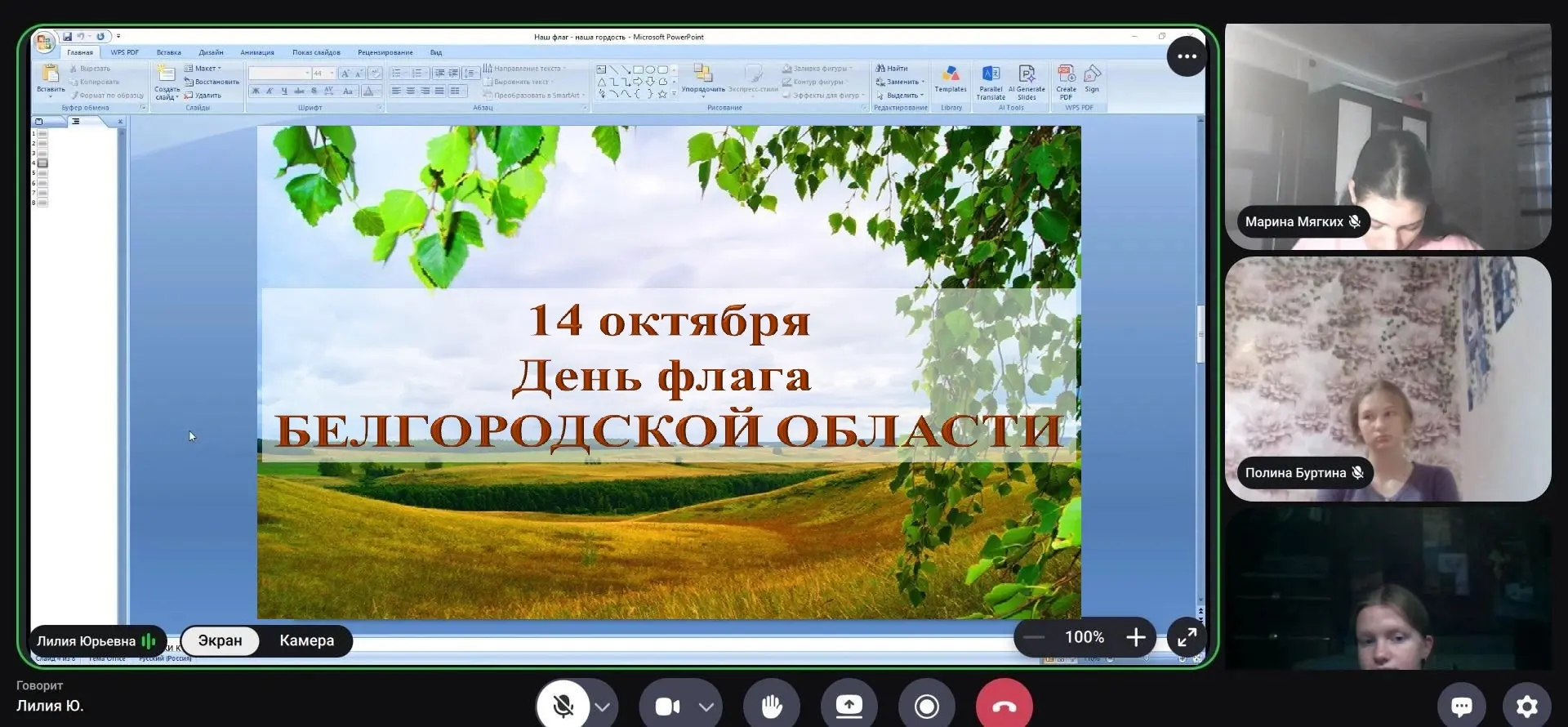The height and width of the screenshot is (727, 1568).
Task: Click Parallel Translate tool
Action: [991, 82]
